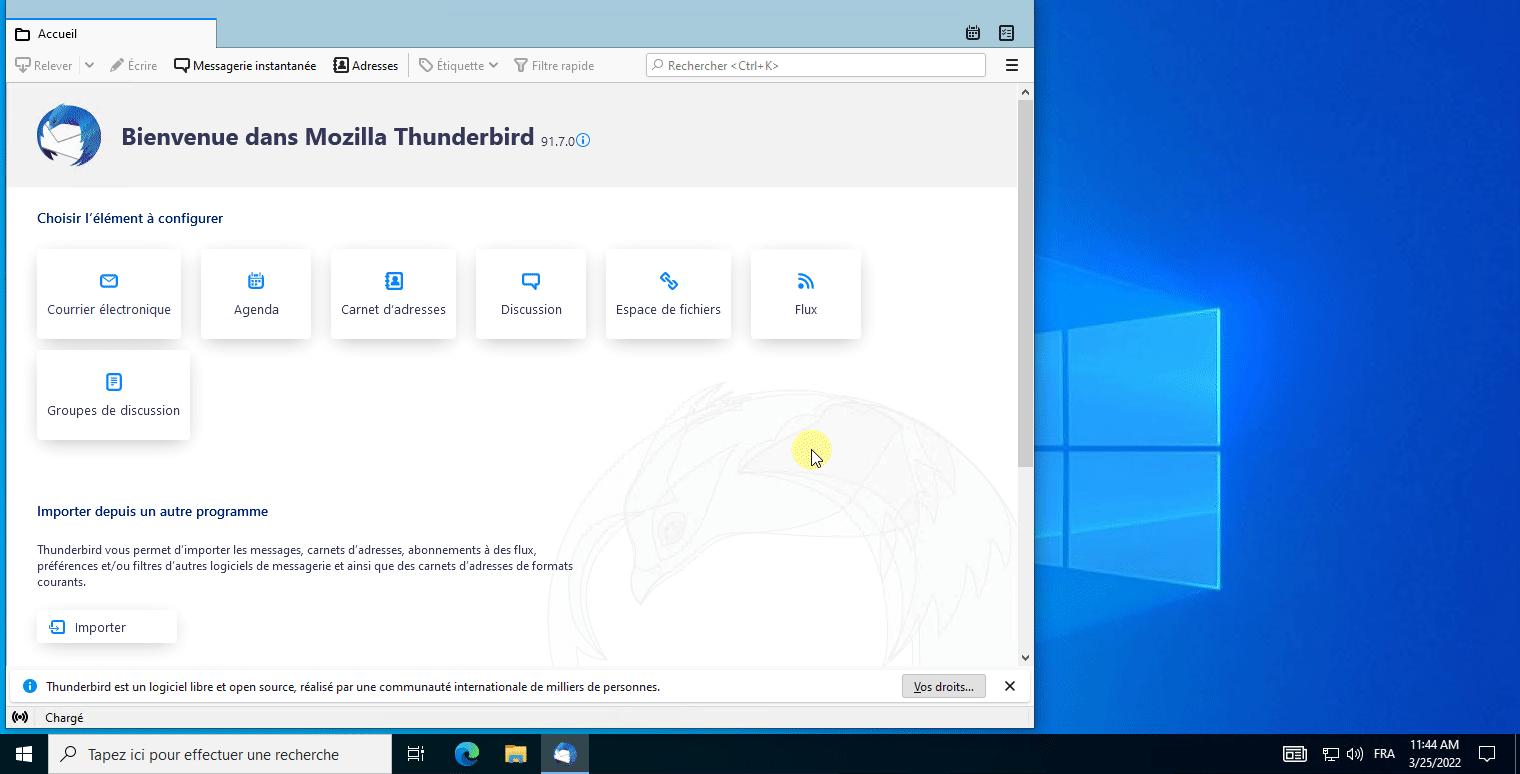This screenshot has width=1520, height=774.
Task: Click the Flux feed card
Action: click(806, 294)
